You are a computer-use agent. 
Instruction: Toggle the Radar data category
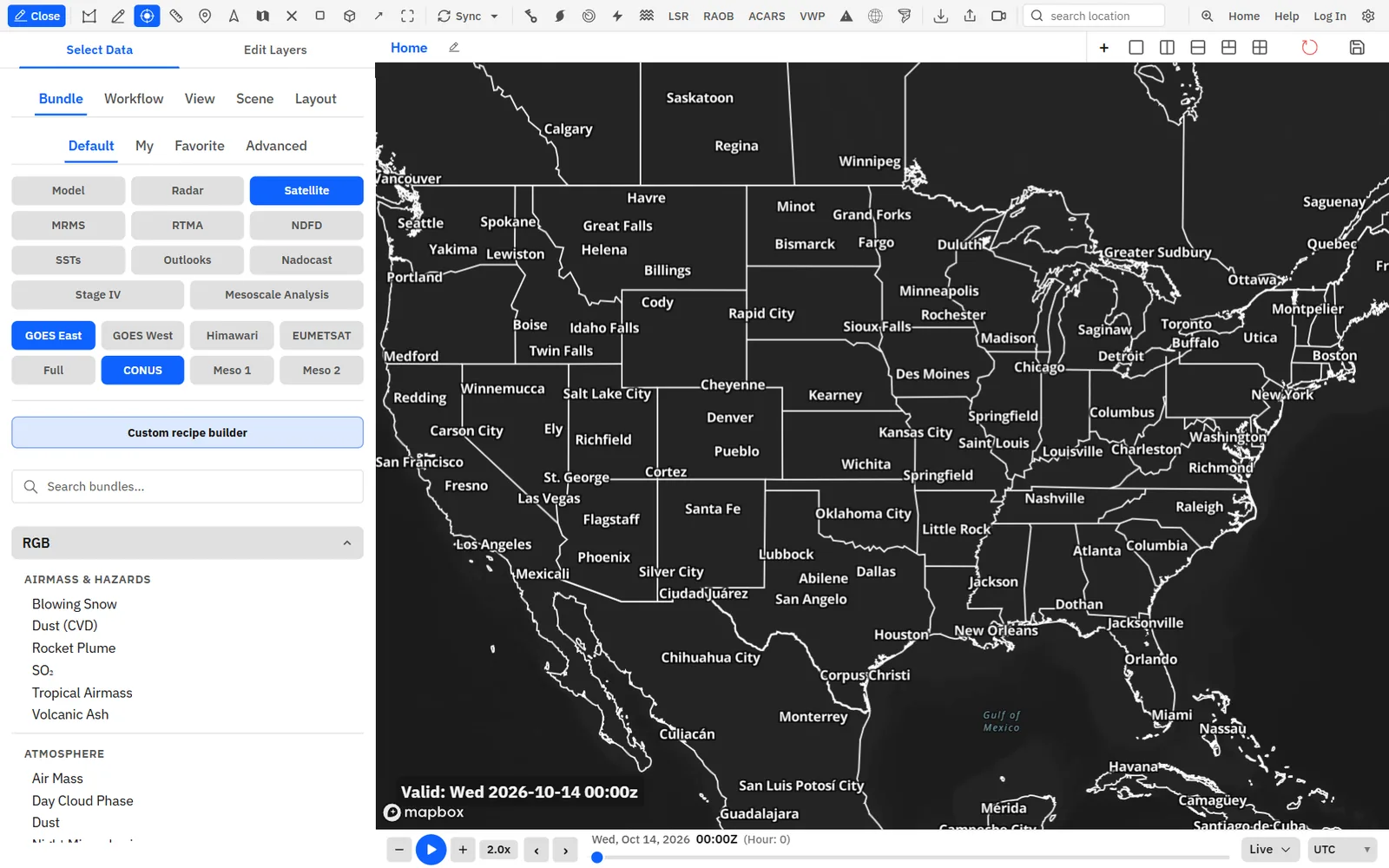tap(188, 190)
